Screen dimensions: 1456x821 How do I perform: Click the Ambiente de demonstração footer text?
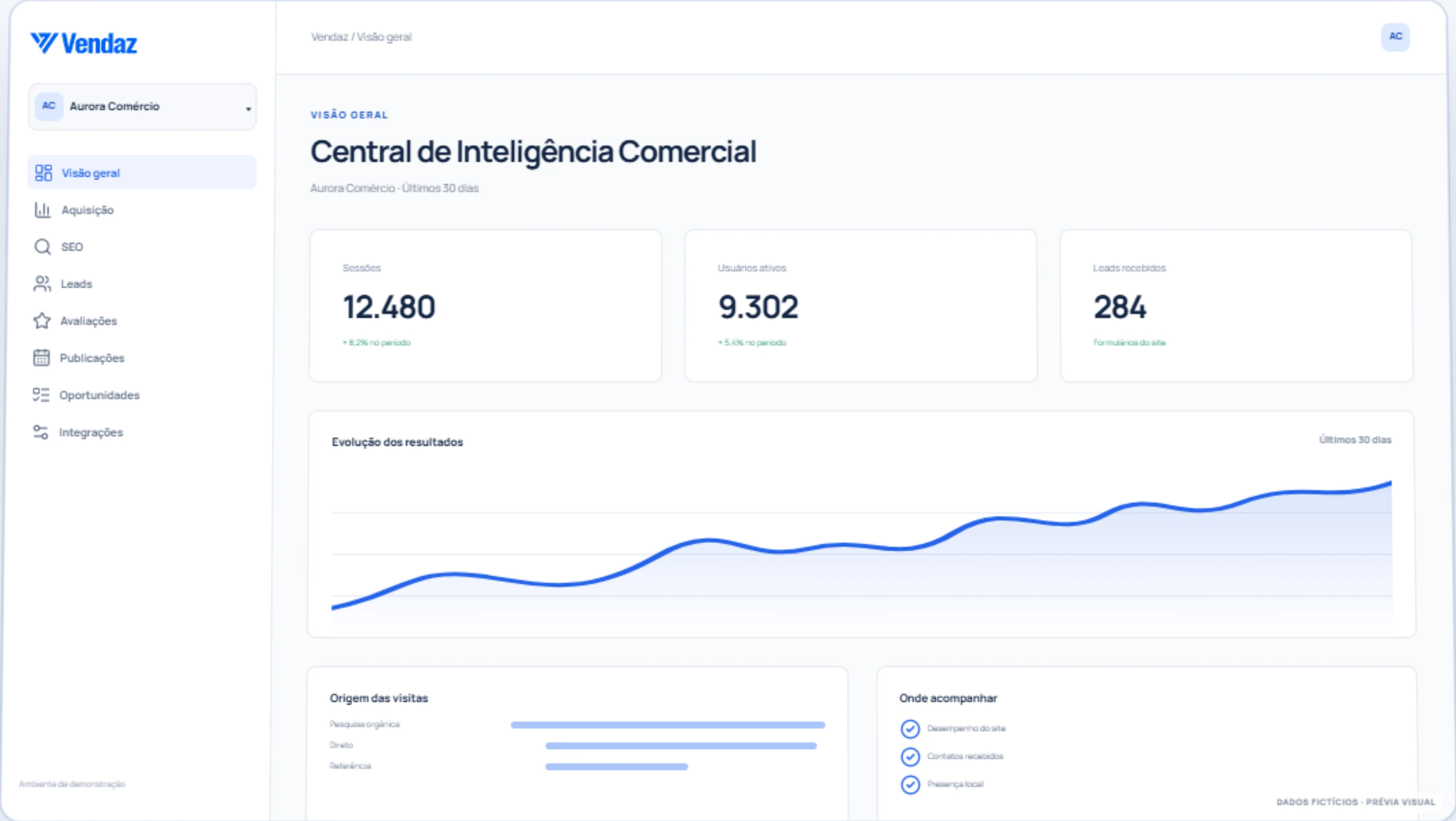pyautogui.click(x=72, y=784)
